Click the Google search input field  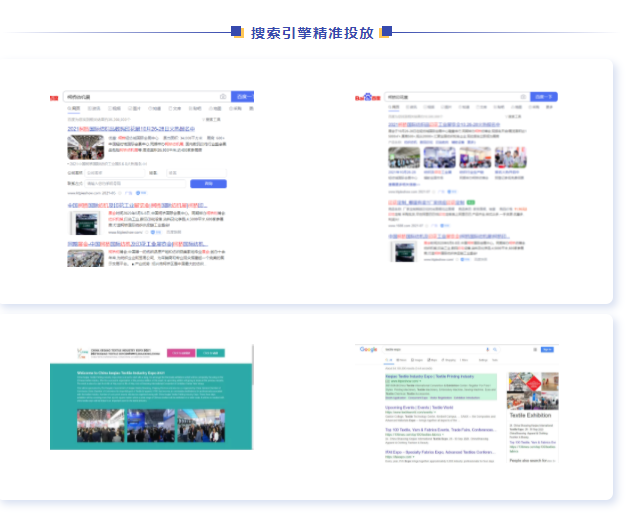(430, 349)
